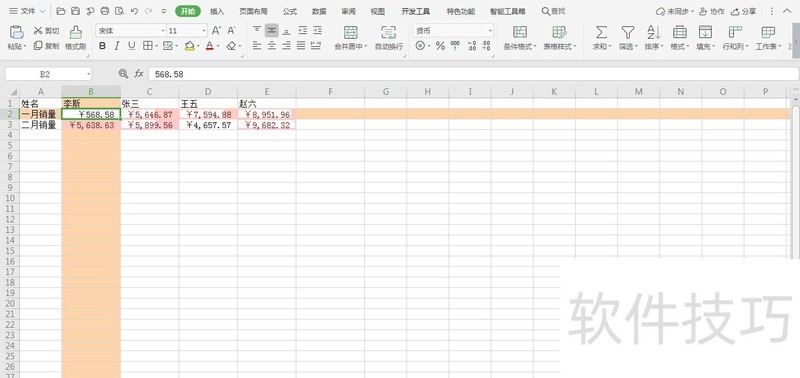Click the Sort A-Z icon
This screenshot has width=800, height=378.
coord(654,32)
